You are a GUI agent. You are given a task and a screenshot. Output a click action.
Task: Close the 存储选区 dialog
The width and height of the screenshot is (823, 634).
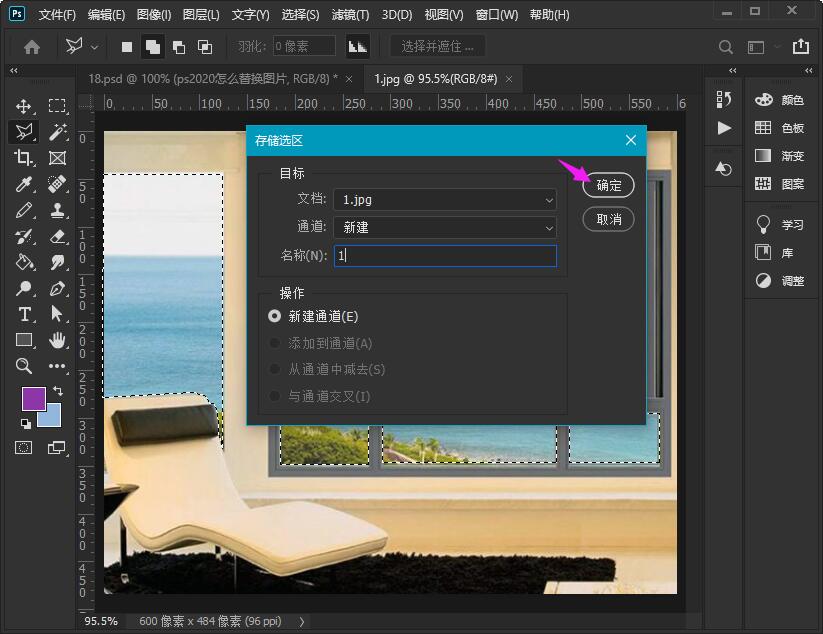point(631,140)
